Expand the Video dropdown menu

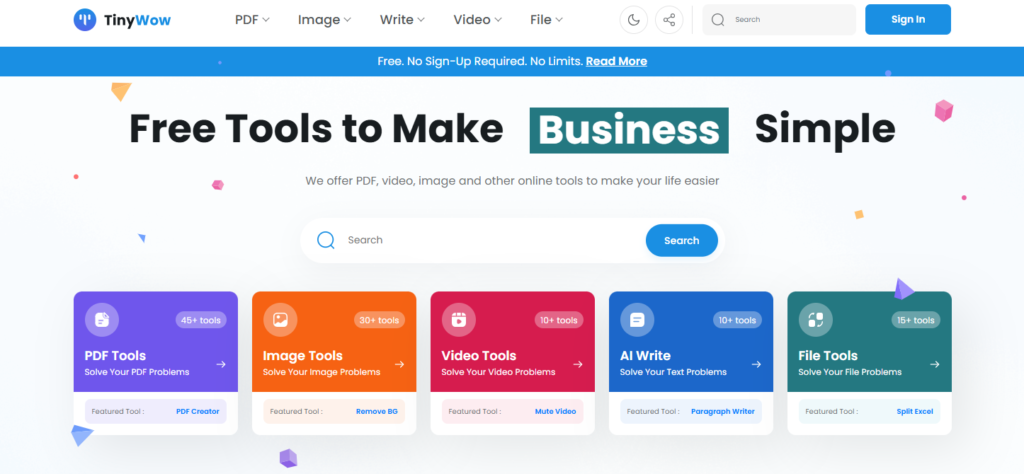click(477, 20)
